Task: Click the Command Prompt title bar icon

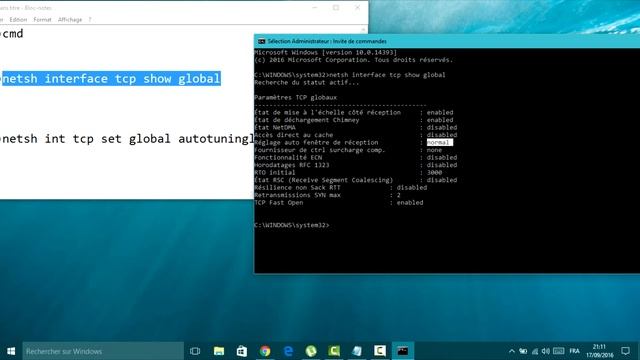Action: tap(261, 41)
